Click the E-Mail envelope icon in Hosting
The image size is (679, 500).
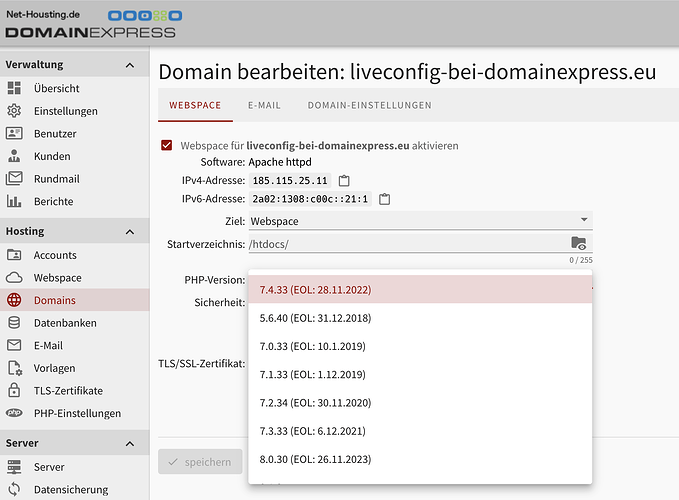tap(14, 345)
